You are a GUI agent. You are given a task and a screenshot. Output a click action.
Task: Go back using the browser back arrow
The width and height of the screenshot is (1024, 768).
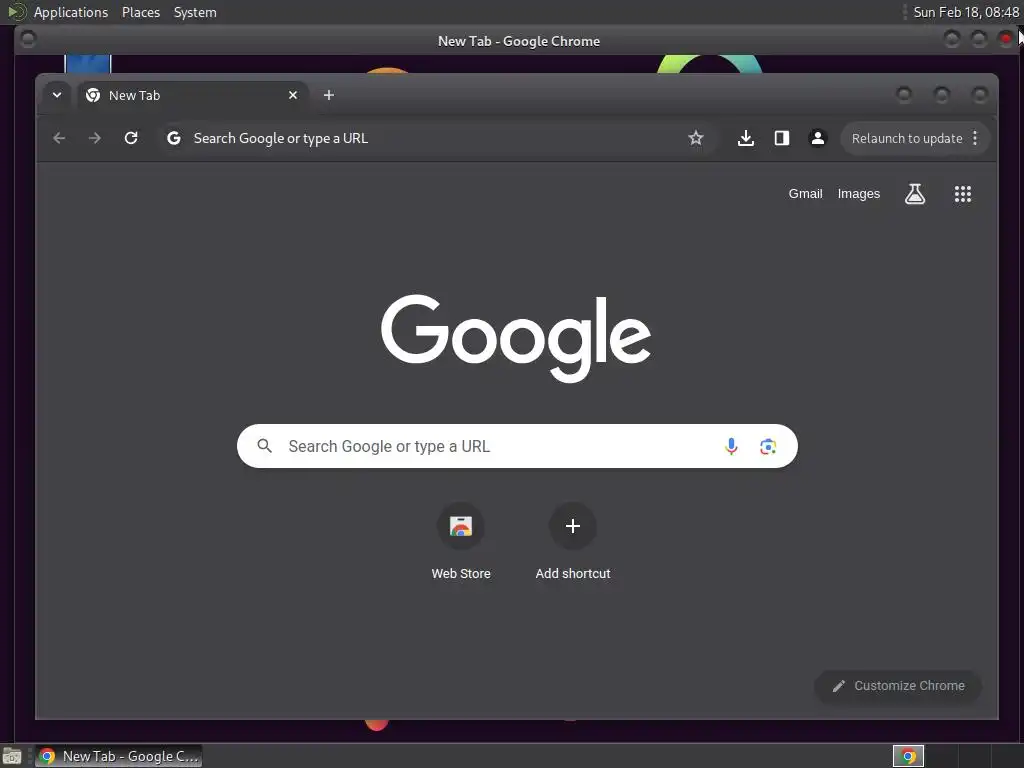click(59, 138)
